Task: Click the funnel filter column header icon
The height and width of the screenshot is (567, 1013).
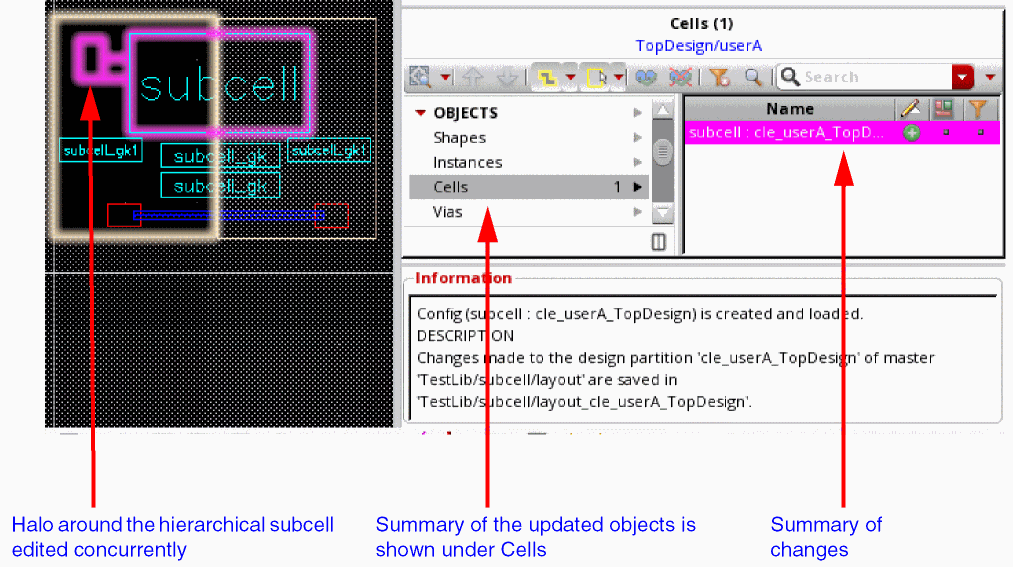Action: tap(978, 109)
